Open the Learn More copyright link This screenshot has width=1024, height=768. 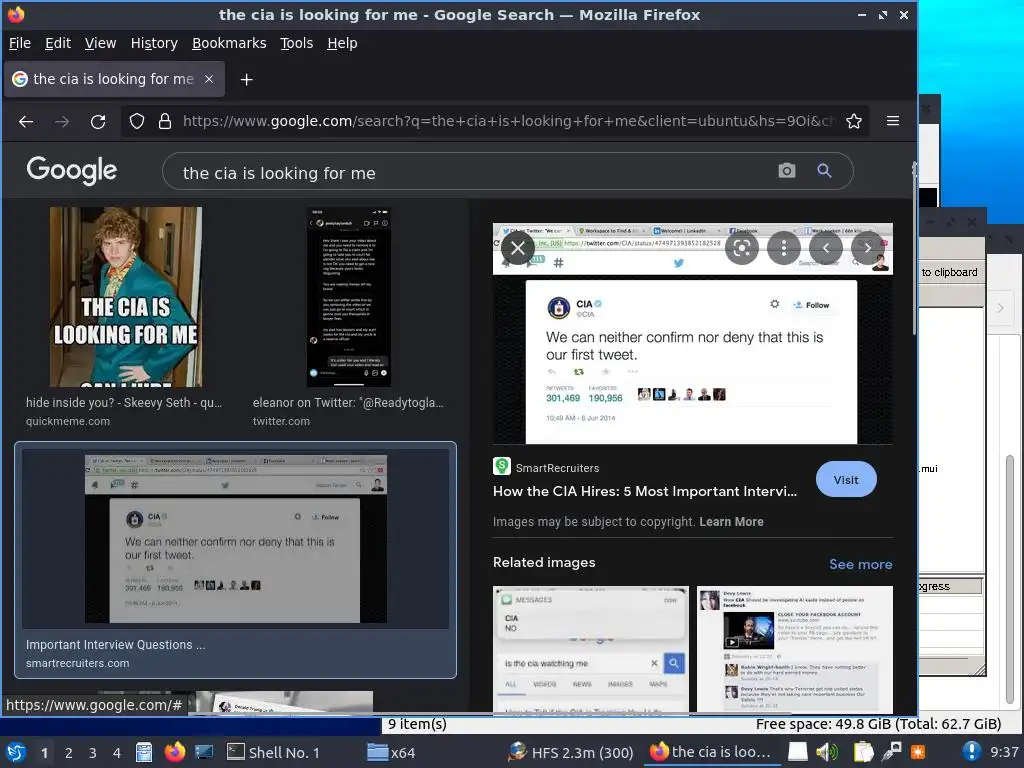pos(731,522)
